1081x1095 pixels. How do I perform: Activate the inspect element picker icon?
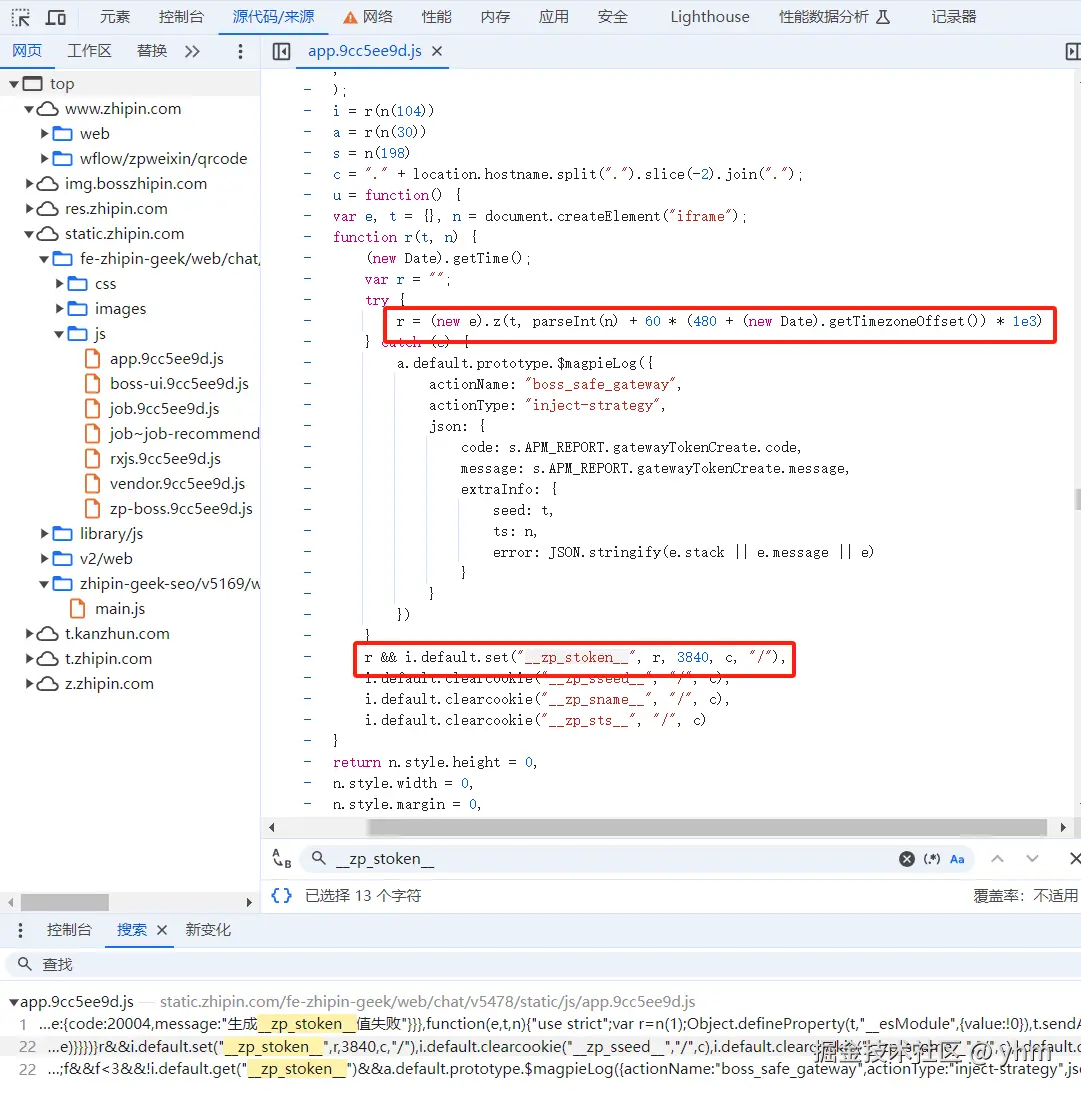[20, 17]
